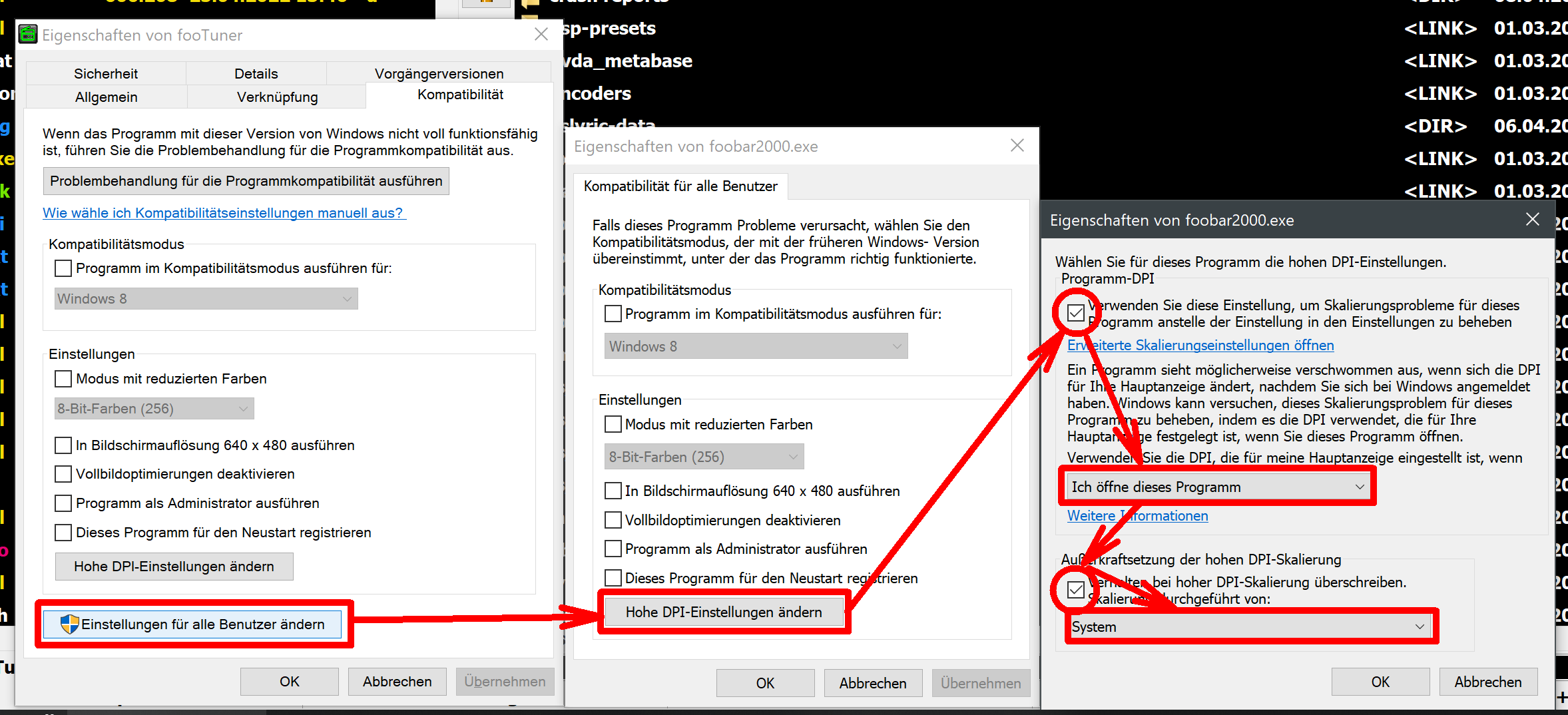Viewport: 1568px width, 715px height.
Task: Open the Windows 8 dropdown in fooTuner dialog
Action: 206,299
